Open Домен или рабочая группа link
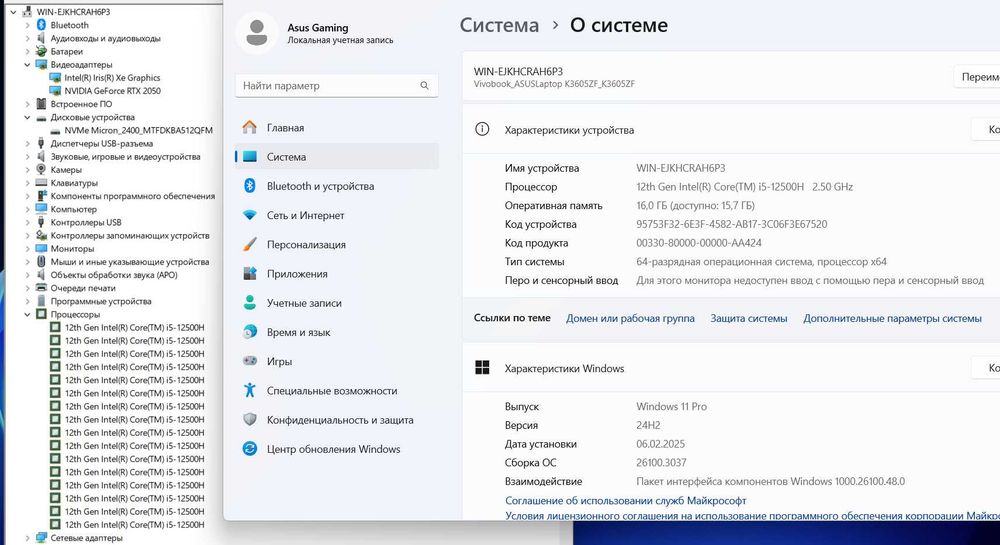 630,318
